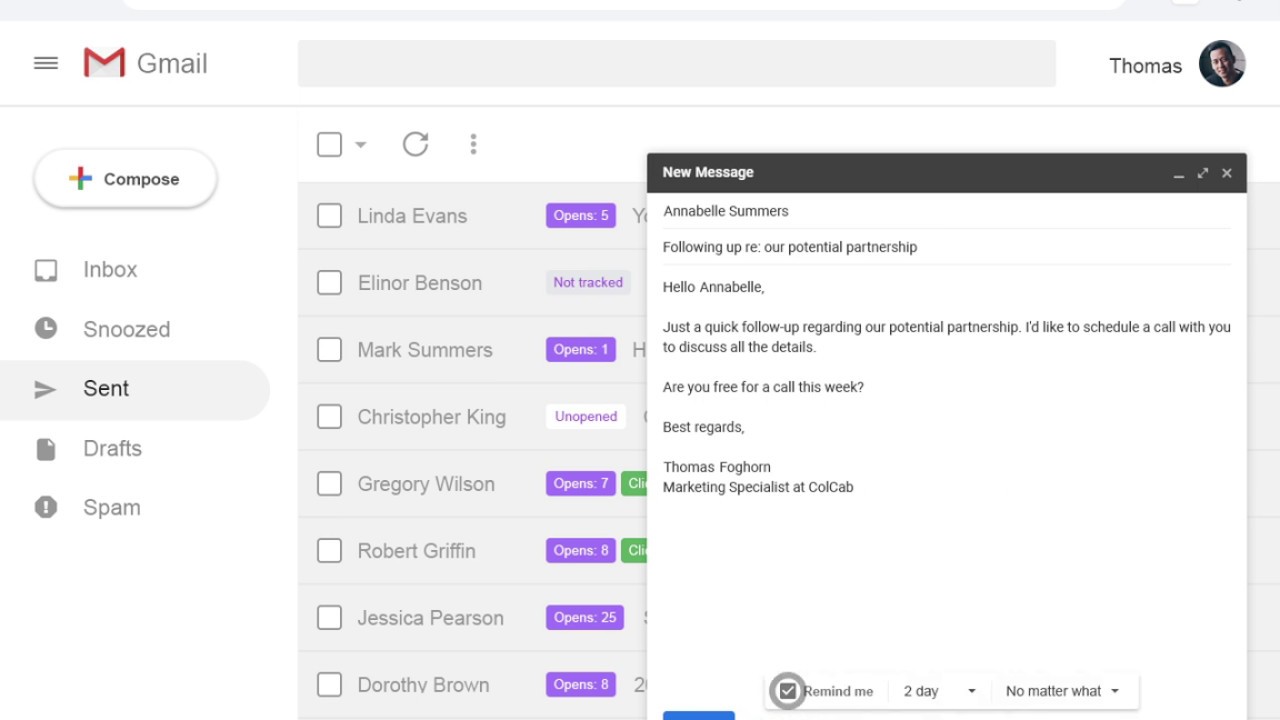
Task: Open the three-dot more options menu
Action: pos(473,144)
